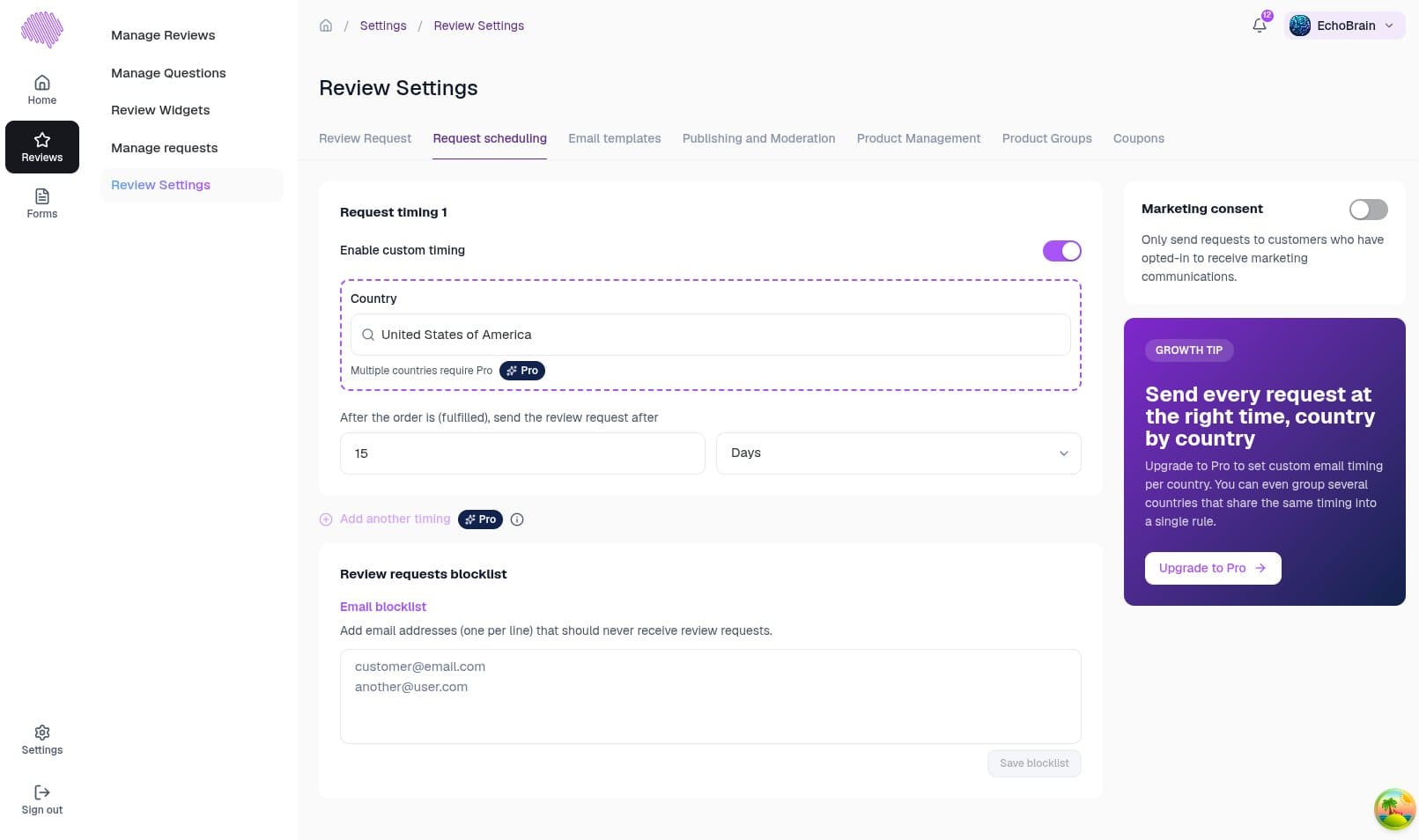The height and width of the screenshot is (840, 1419).
Task: Click the Add another timing link
Action: pos(395,519)
